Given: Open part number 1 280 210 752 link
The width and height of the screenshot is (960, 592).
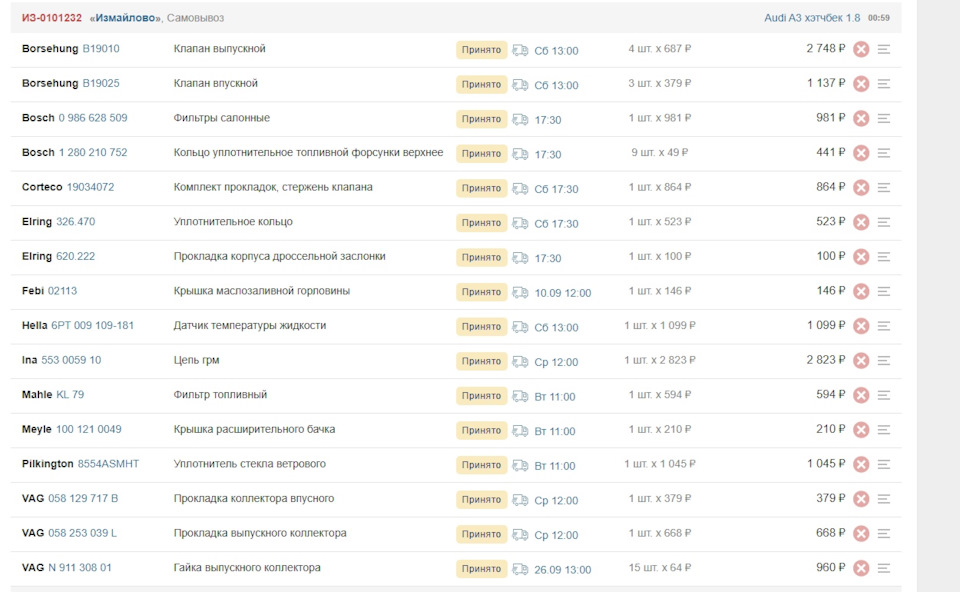Looking at the screenshot, I should [x=92, y=153].
